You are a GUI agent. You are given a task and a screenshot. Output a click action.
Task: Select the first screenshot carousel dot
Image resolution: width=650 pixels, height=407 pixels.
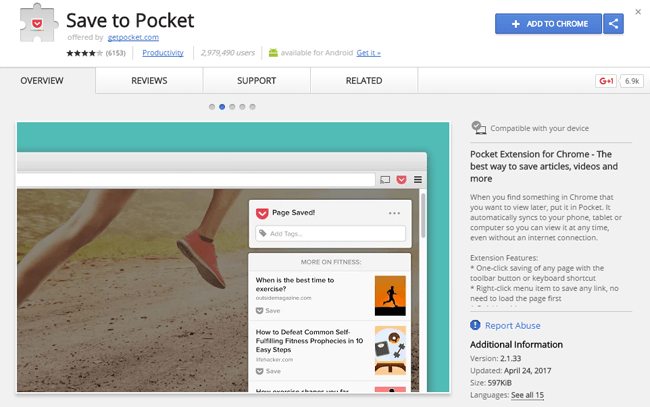tap(212, 107)
